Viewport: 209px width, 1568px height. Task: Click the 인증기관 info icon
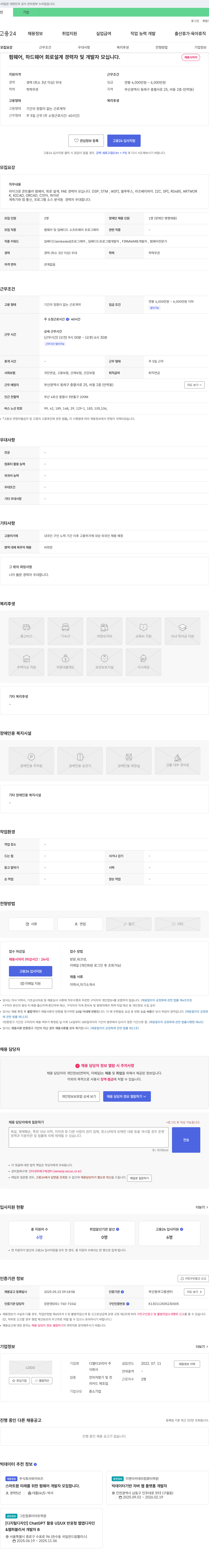122,1292
